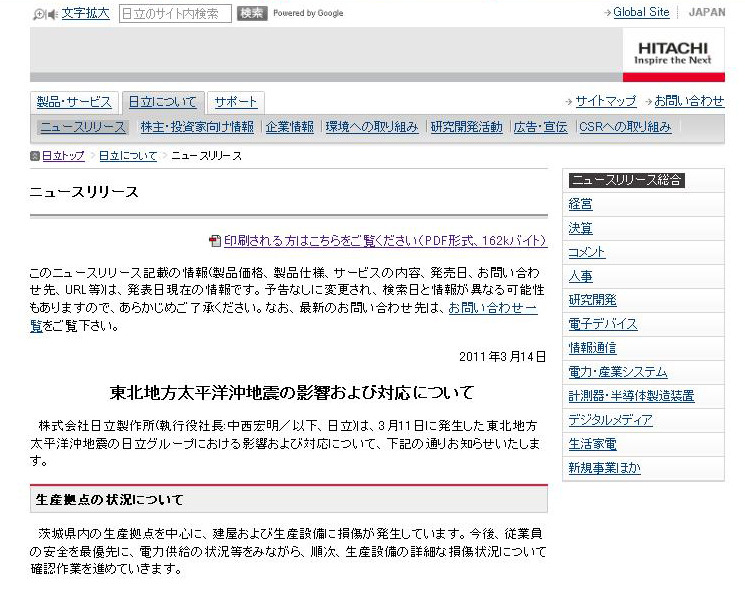Screen dimensions: 745x589
Task: Go to 日立について breadcrumb link
Action: [128, 156]
